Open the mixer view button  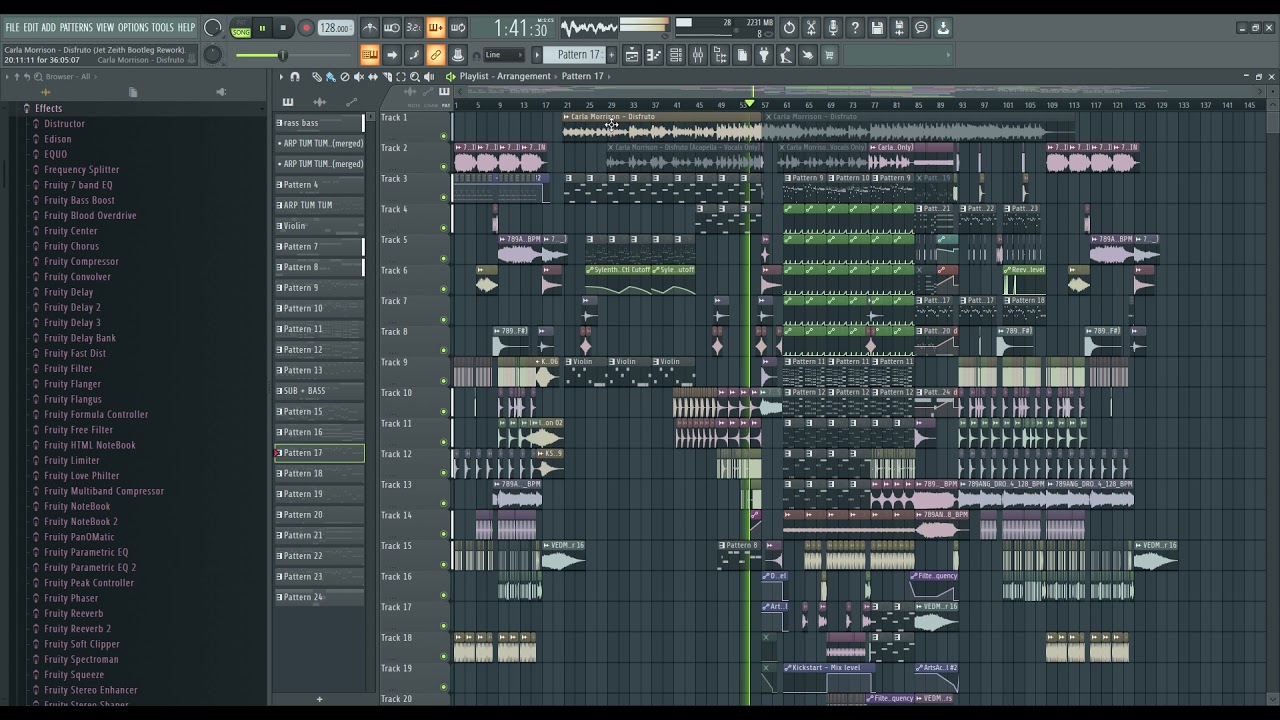(698, 55)
